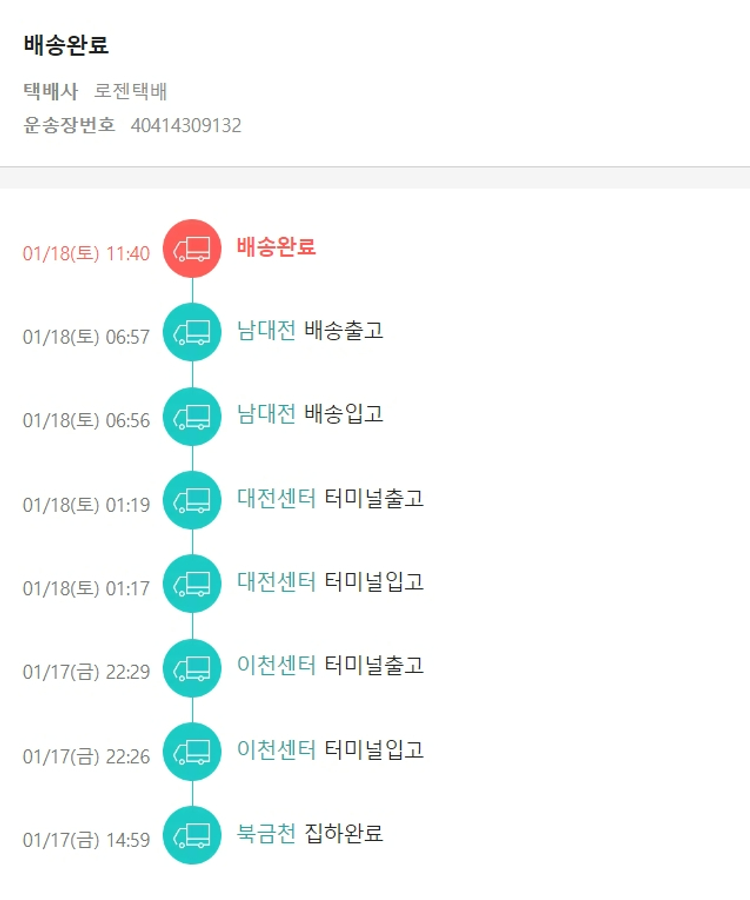Click the 북금천 pickup location link

coord(266,833)
